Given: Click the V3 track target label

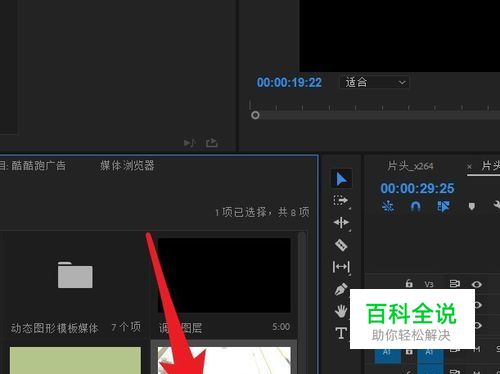Looking at the screenshot, I should [x=429, y=284].
